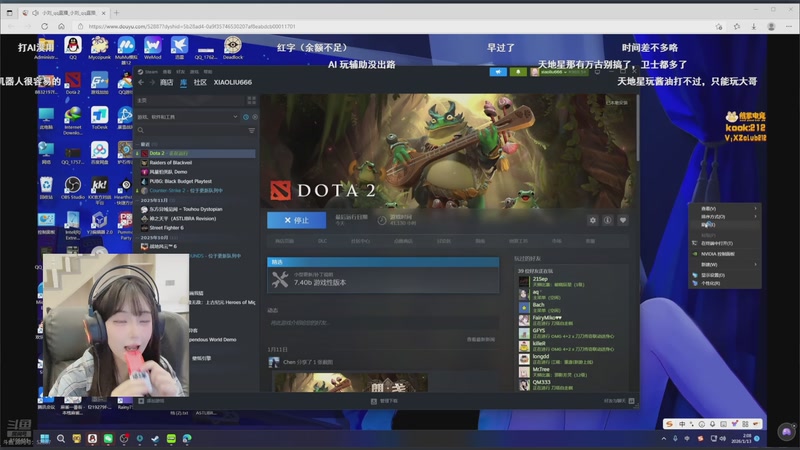Toggle the recent-activity clock filter in library
The width and height of the screenshot is (800, 450).
coord(246,117)
